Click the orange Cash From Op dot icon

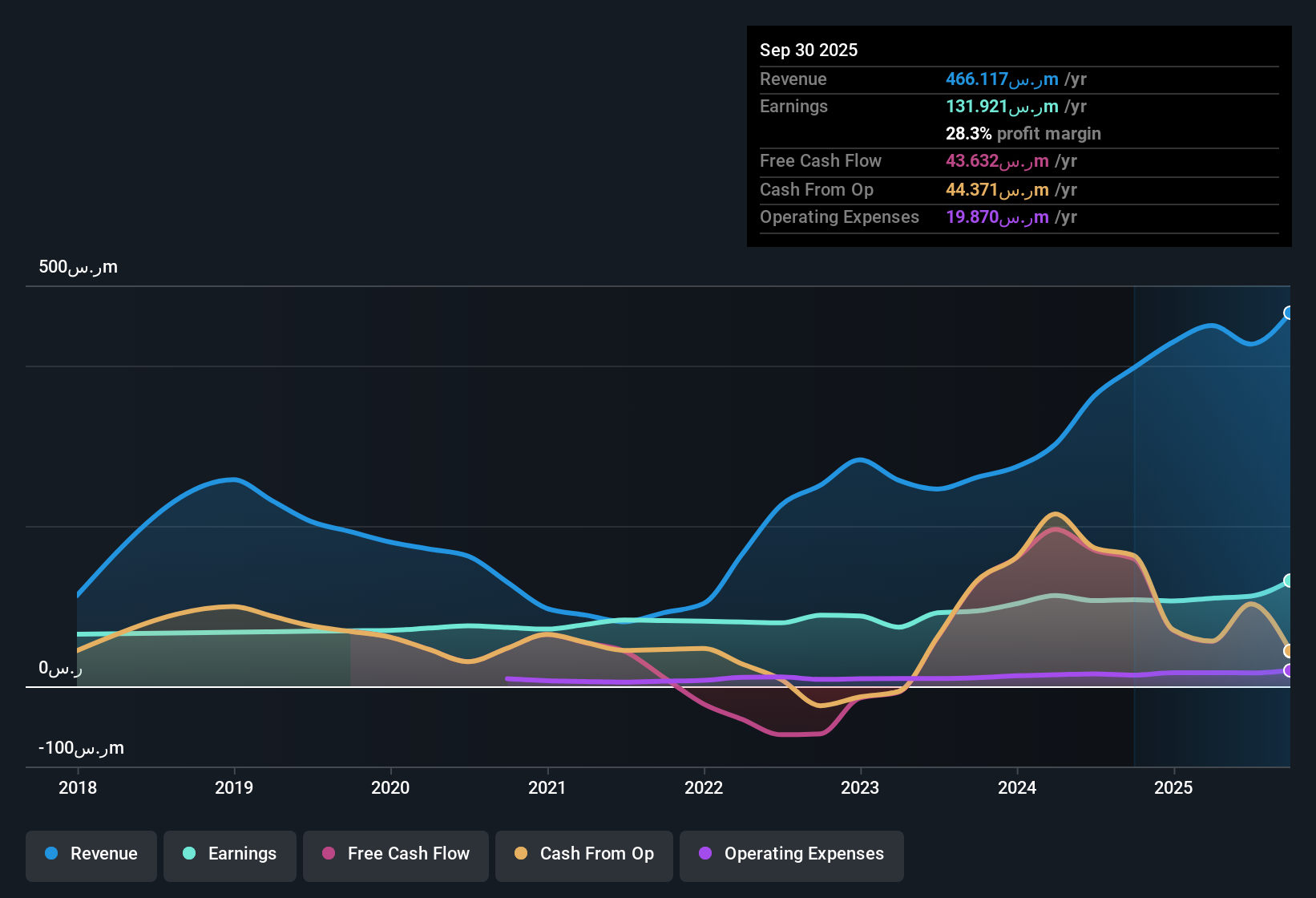pyautogui.click(x=521, y=854)
